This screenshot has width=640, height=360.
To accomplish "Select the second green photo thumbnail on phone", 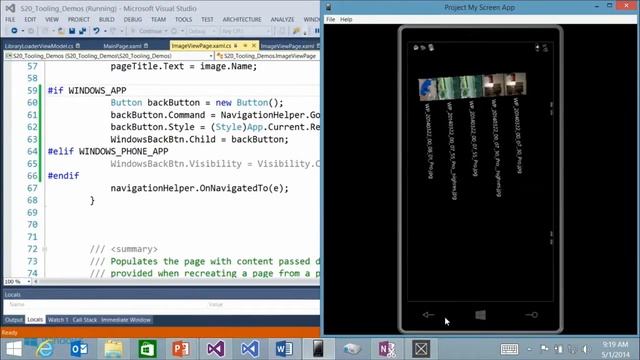I will [x=449, y=88].
